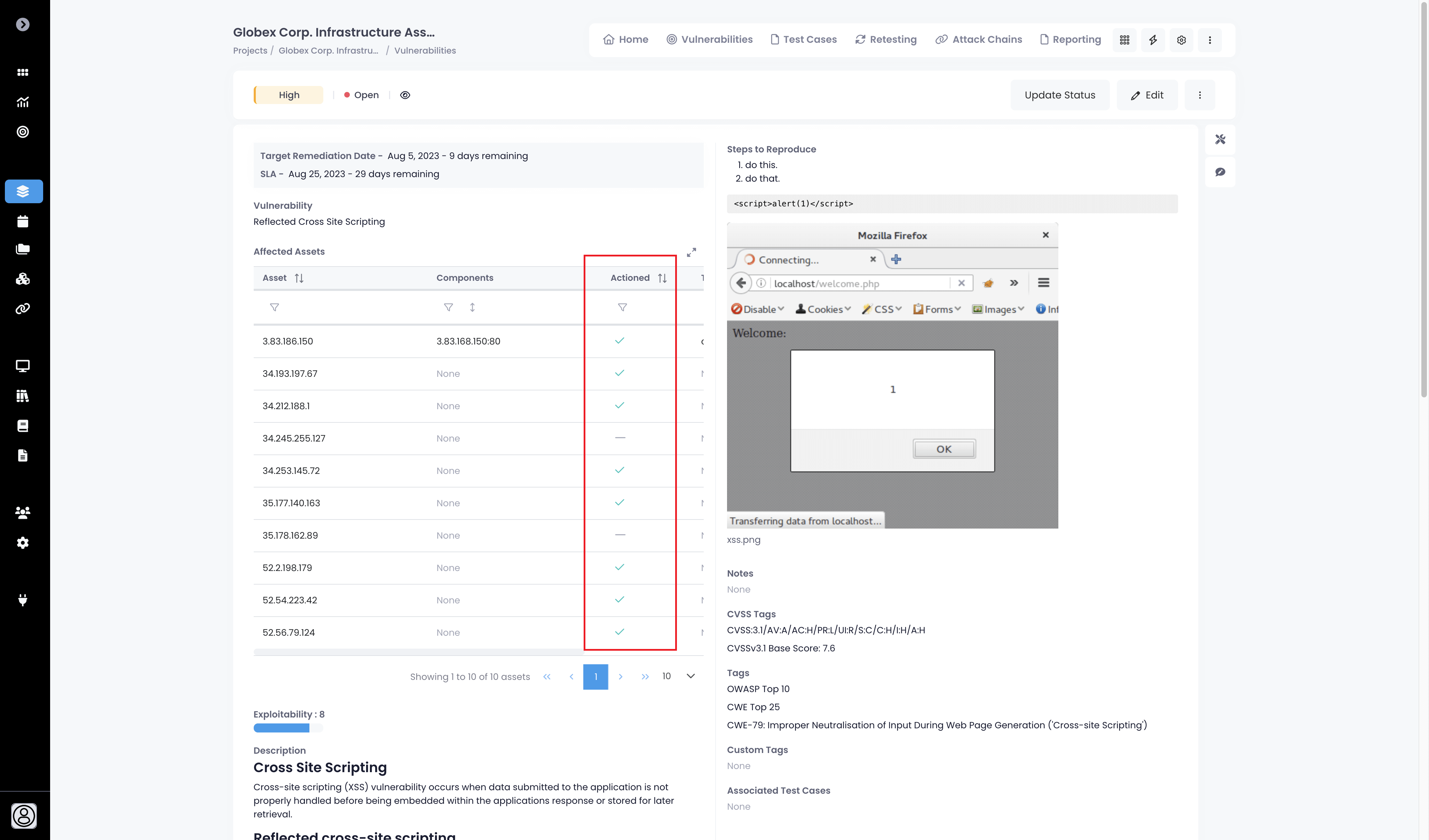Click the Update Status button

click(x=1059, y=95)
